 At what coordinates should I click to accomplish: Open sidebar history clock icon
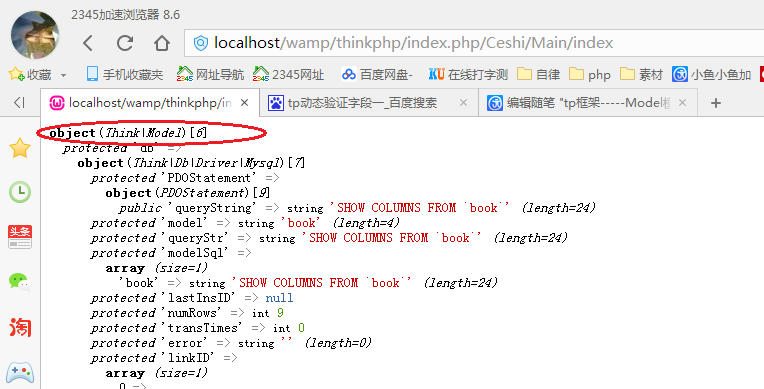click(20, 192)
